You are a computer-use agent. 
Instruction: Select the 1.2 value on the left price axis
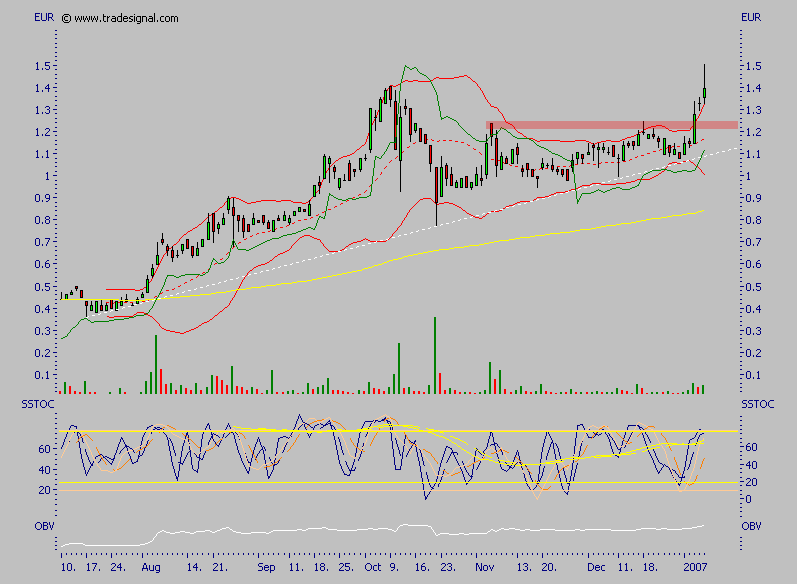pos(42,132)
